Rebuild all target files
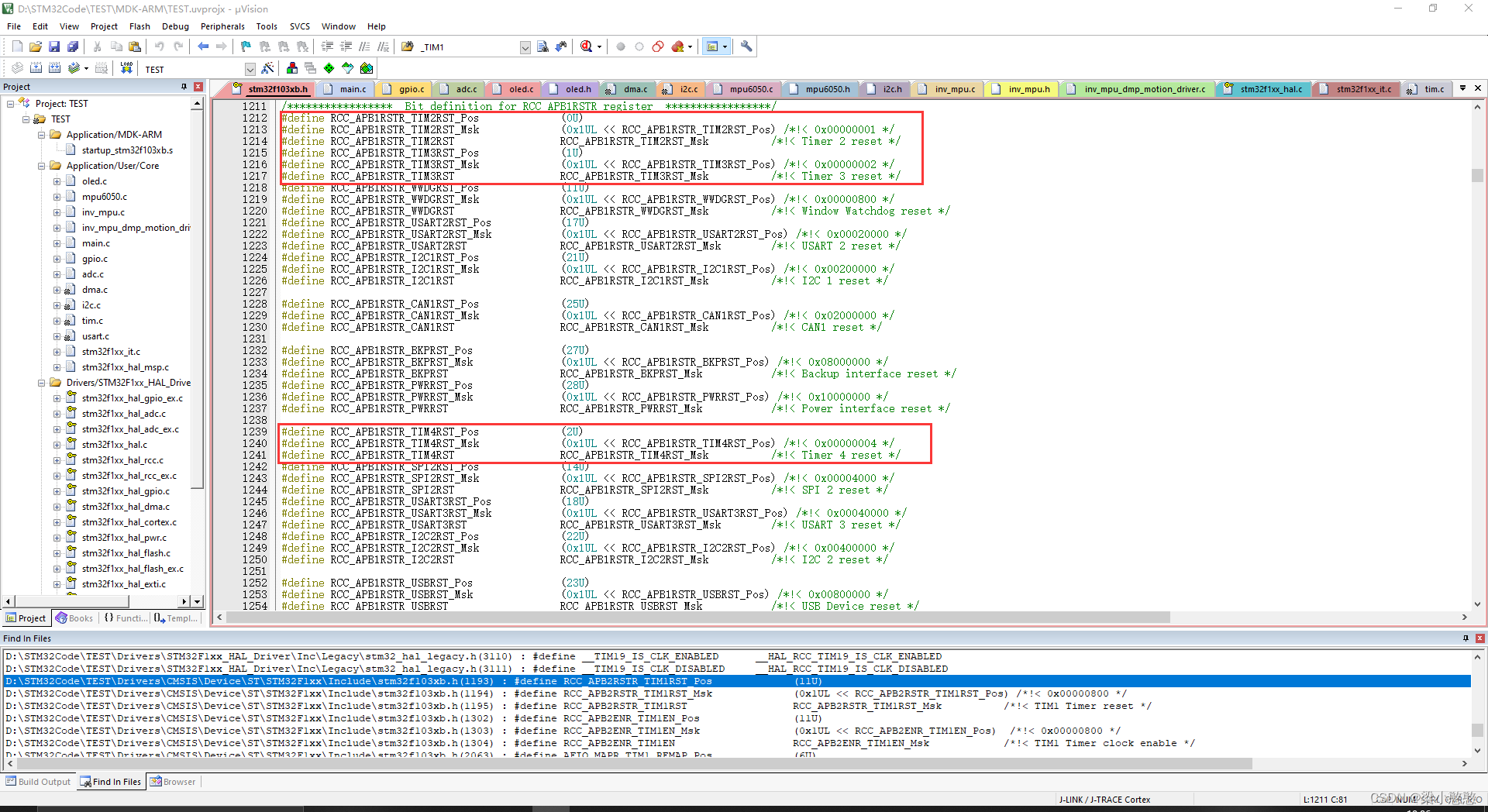The image size is (1488, 812). [x=54, y=68]
